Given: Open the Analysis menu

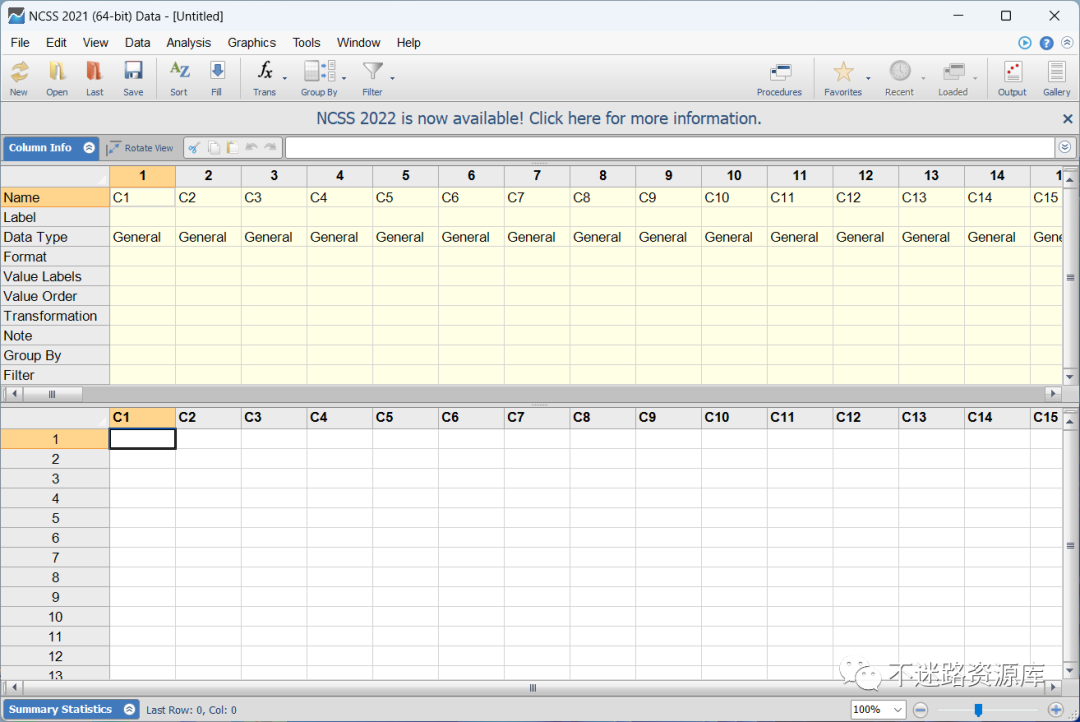Looking at the screenshot, I should [189, 43].
